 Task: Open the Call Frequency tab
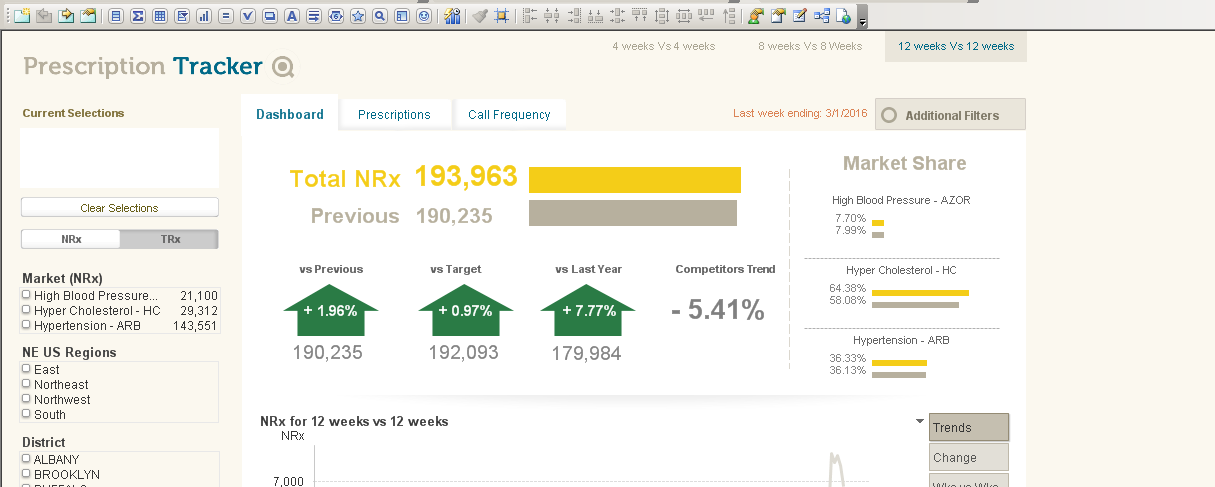click(x=509, y=115)
